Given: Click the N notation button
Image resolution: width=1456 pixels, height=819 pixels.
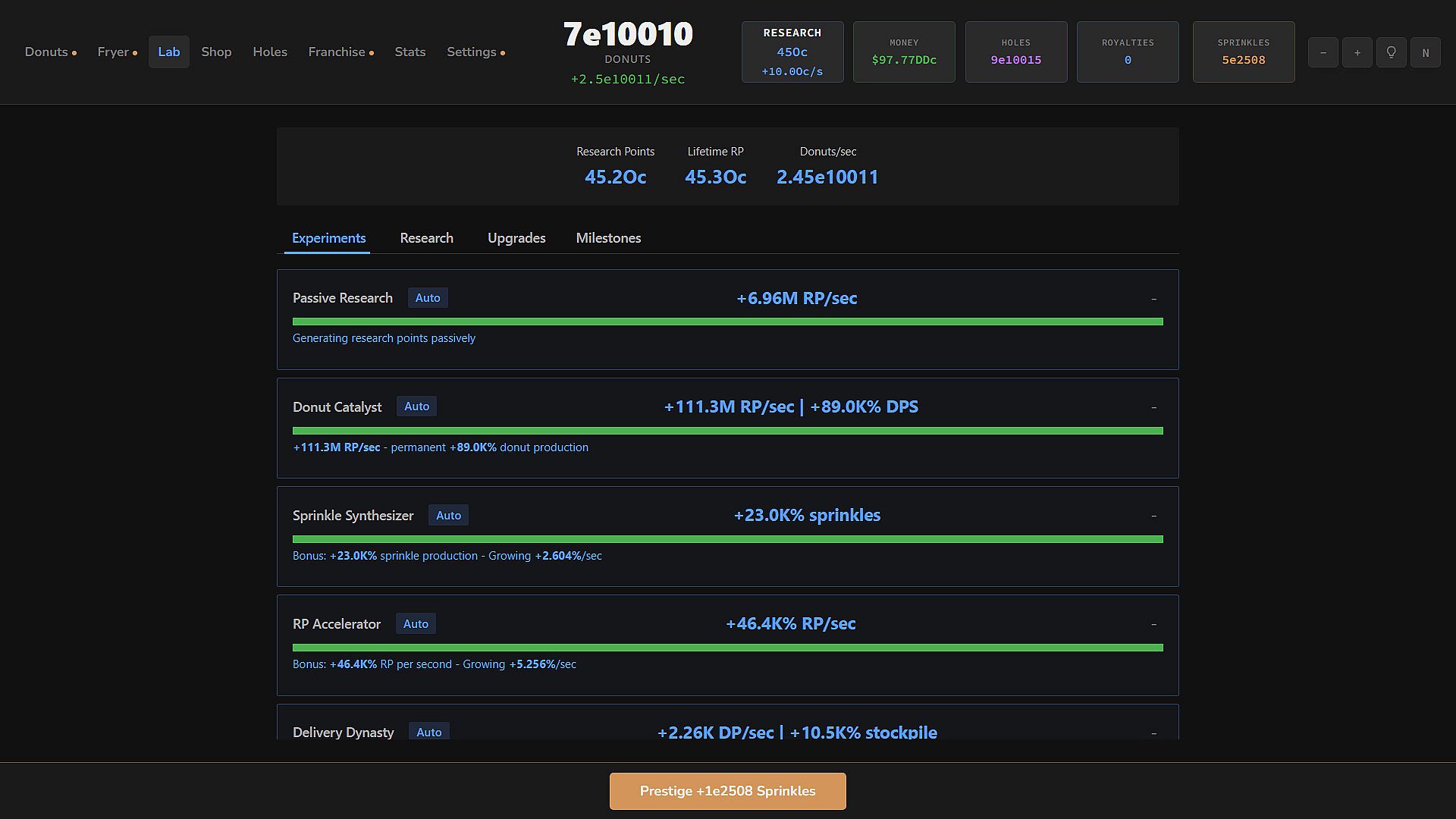Looking at the screenshot, I should point(1425,52).
